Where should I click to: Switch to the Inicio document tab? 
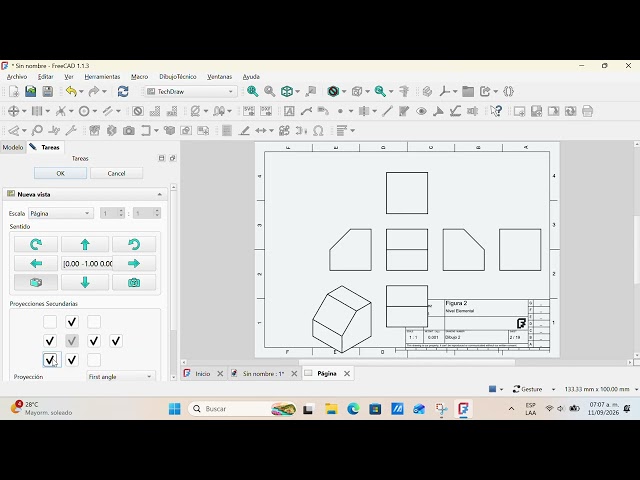coord(202,373)
